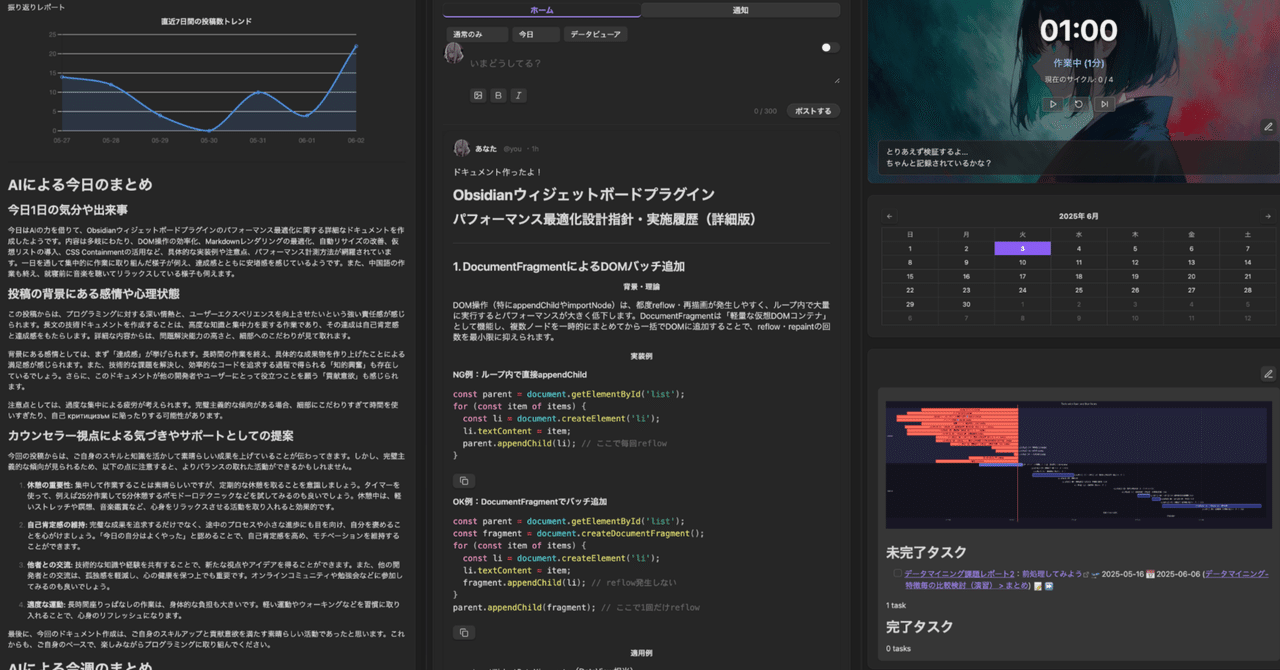The image size is (1280, 670).
Task: Go to the next month on the calendar
Action: click(x=1268, y=215)
